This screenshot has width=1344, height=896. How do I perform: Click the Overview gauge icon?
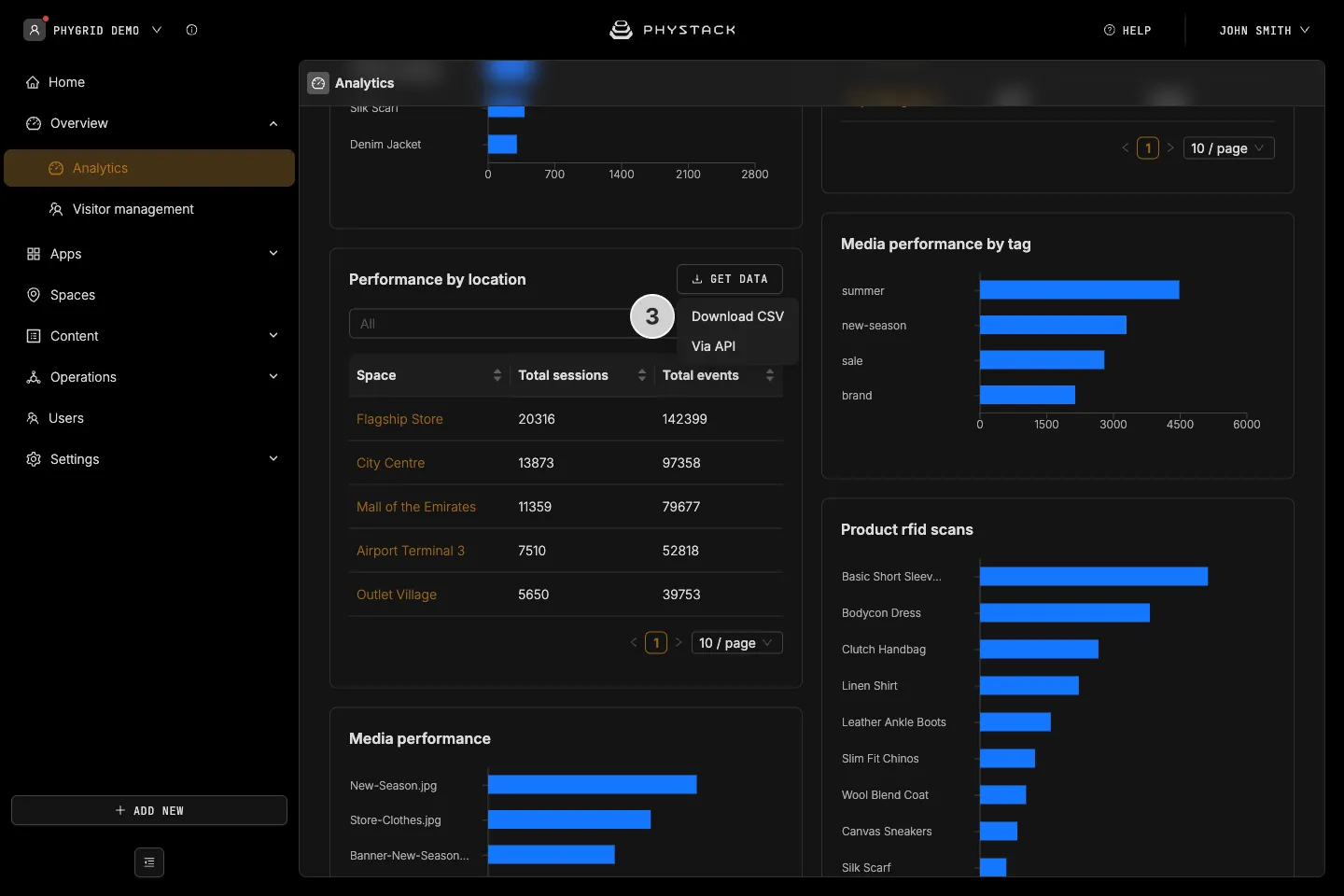(34, 123)
